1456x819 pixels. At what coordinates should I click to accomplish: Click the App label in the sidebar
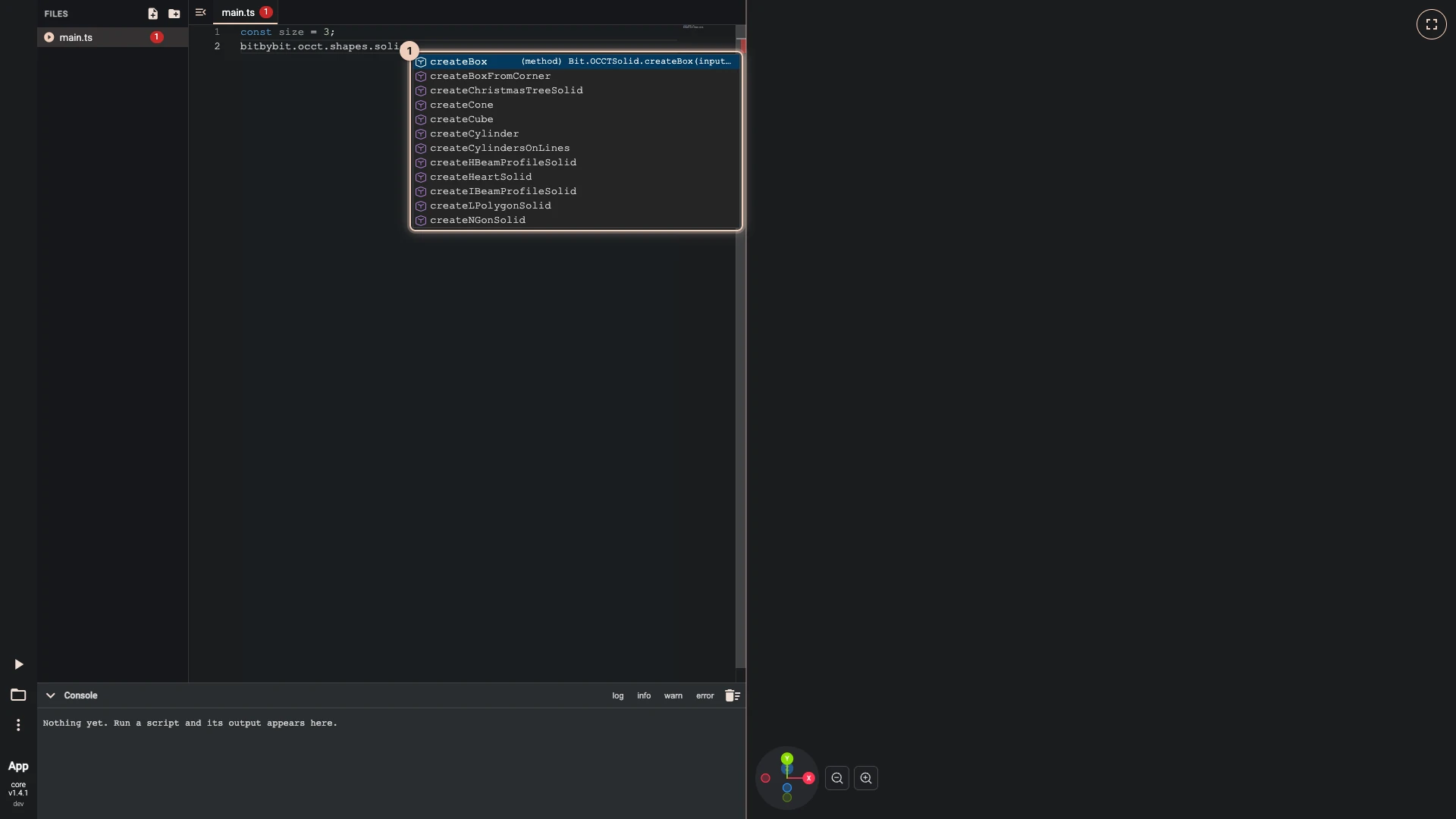coord(18,766)
